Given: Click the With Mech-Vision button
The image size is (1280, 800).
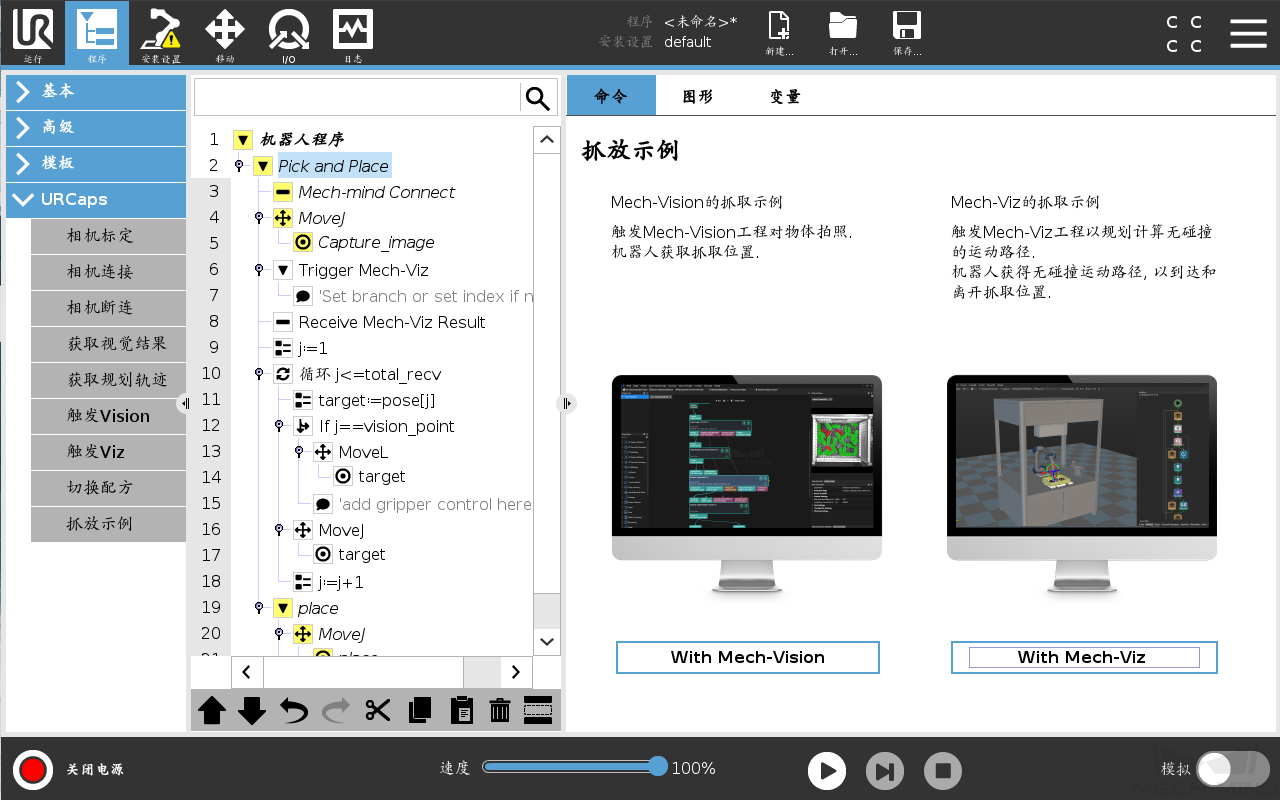Looking at the screenshot, I should [x=748, y=657].
